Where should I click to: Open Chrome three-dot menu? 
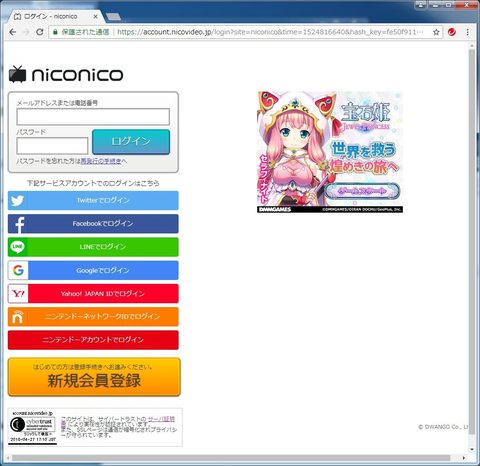[467, 32]
